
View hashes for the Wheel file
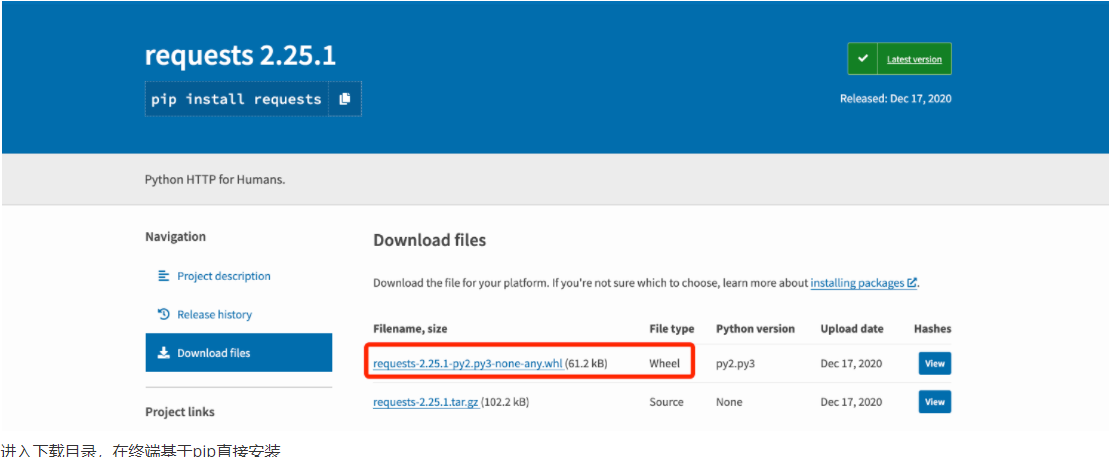coord(934,364)
